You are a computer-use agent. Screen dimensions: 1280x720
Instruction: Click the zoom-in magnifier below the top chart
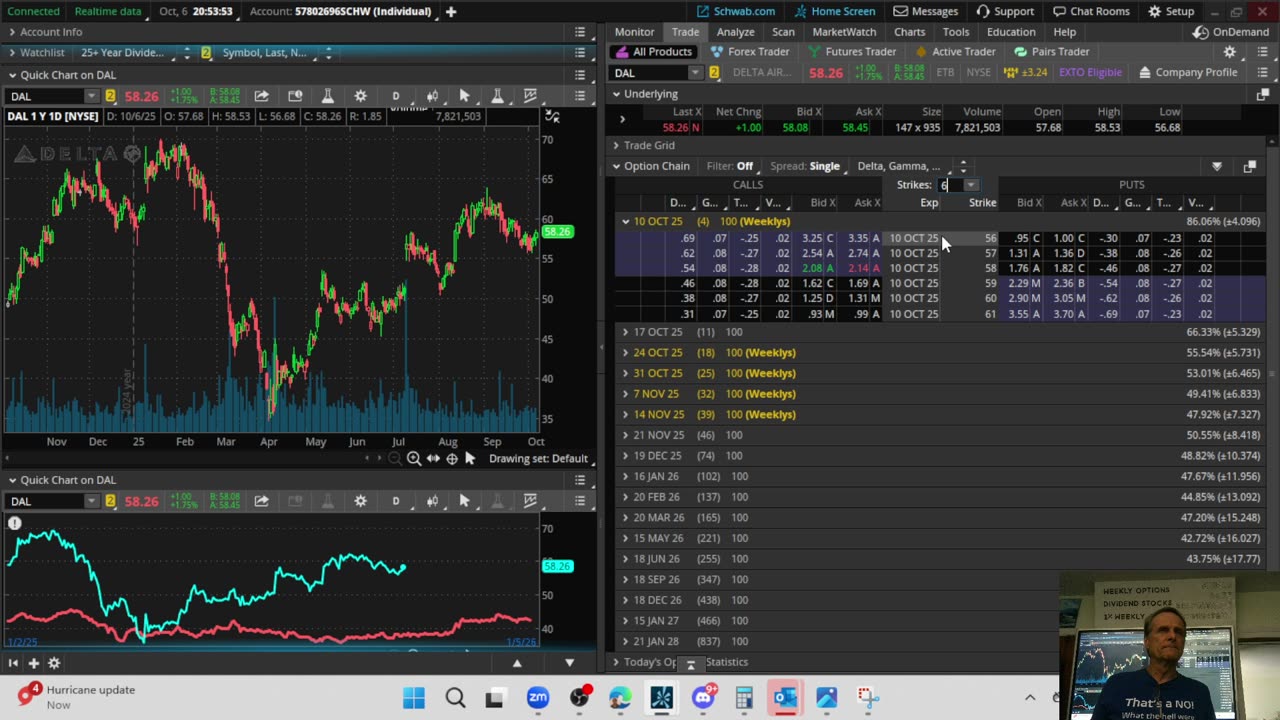click(x=413, y=458)
